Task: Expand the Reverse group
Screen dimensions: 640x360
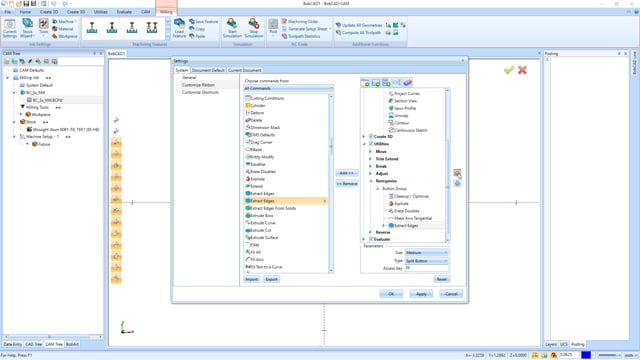Action: click(370, 232)
